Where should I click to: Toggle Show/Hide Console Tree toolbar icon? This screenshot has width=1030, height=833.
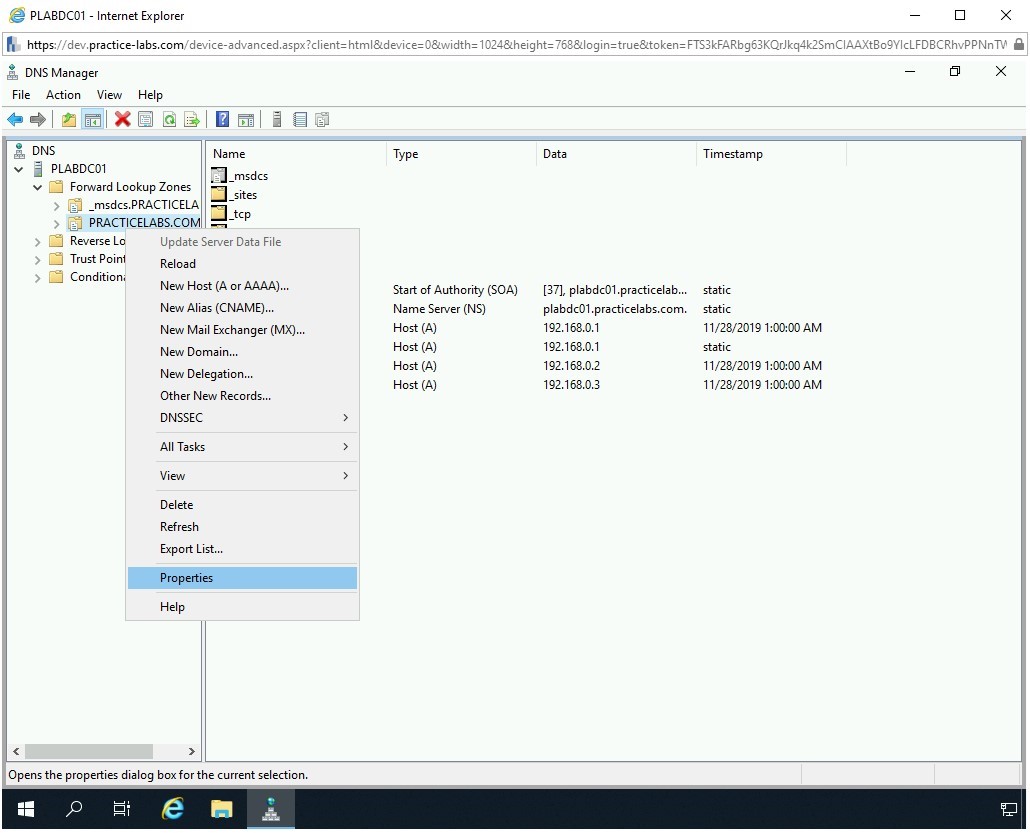(x=93, y=120)
